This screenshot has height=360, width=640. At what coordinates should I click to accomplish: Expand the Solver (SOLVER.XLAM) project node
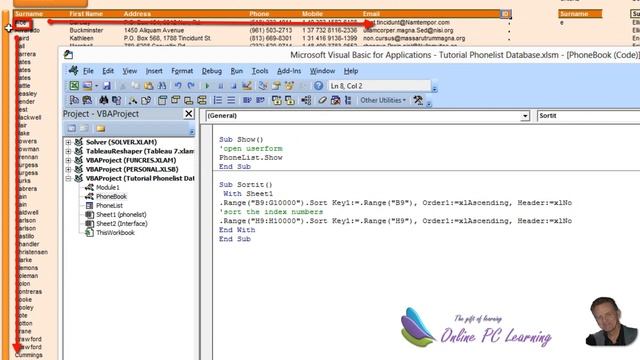coord(68,142)
